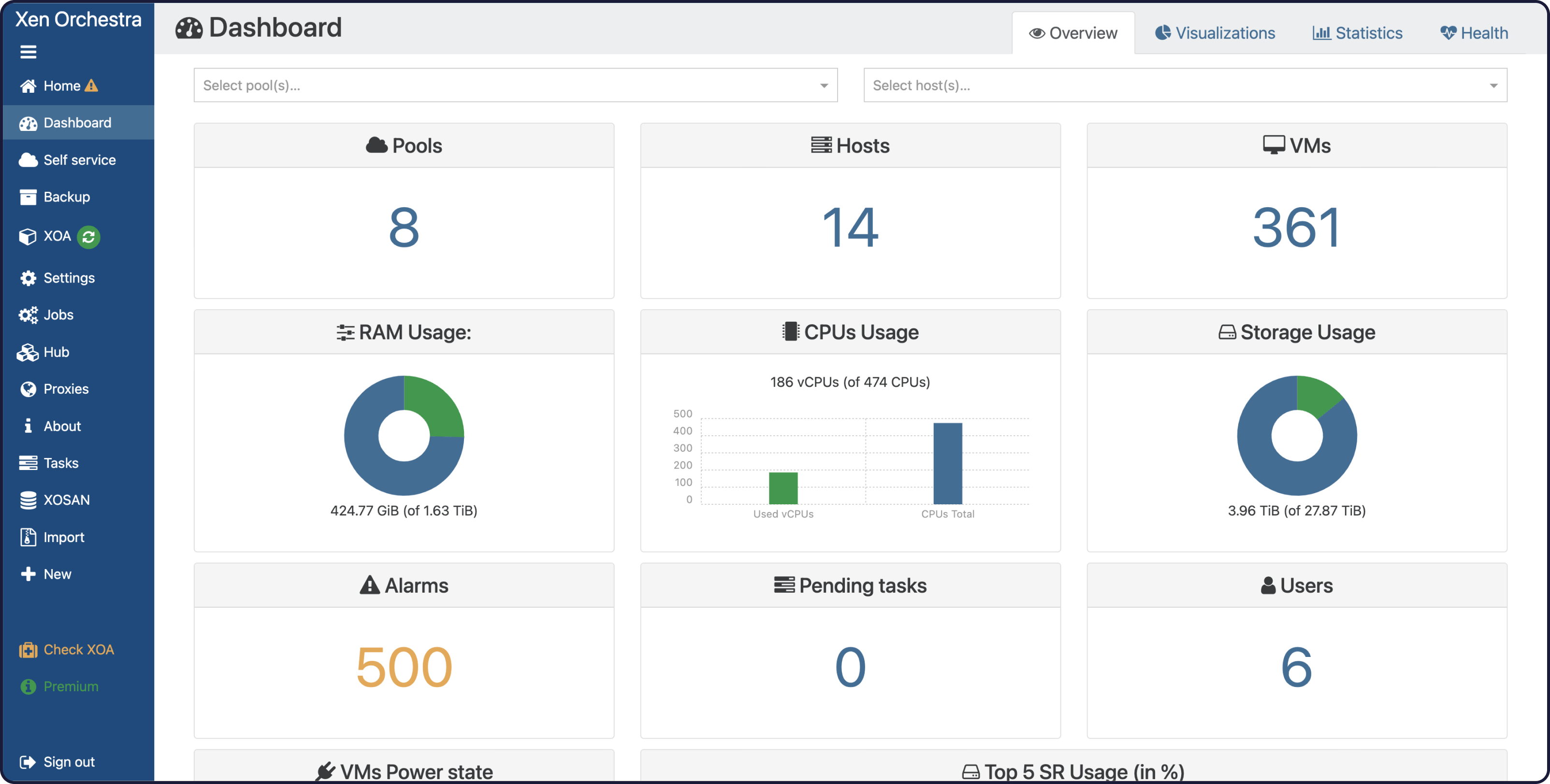1550x784 pixels.
Task: Click the Alarms count 500
Action: tap(404, 668)
